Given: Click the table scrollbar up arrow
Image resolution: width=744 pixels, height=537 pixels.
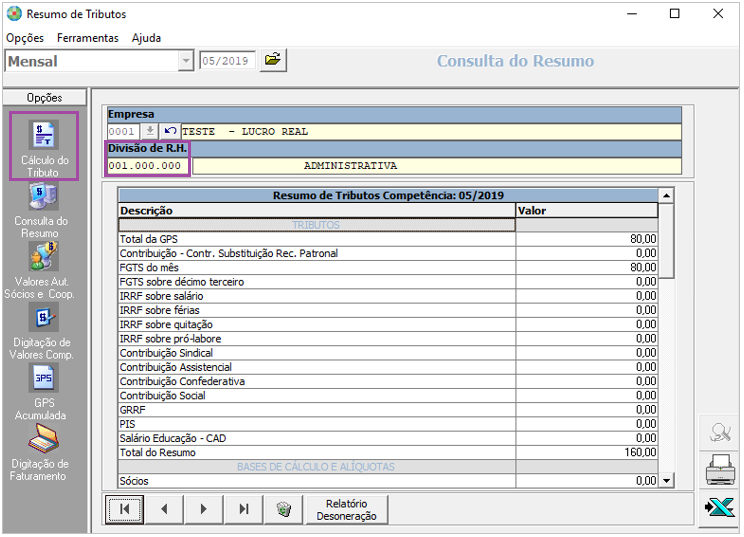Looking at the screenshot, I should [667, 195].
